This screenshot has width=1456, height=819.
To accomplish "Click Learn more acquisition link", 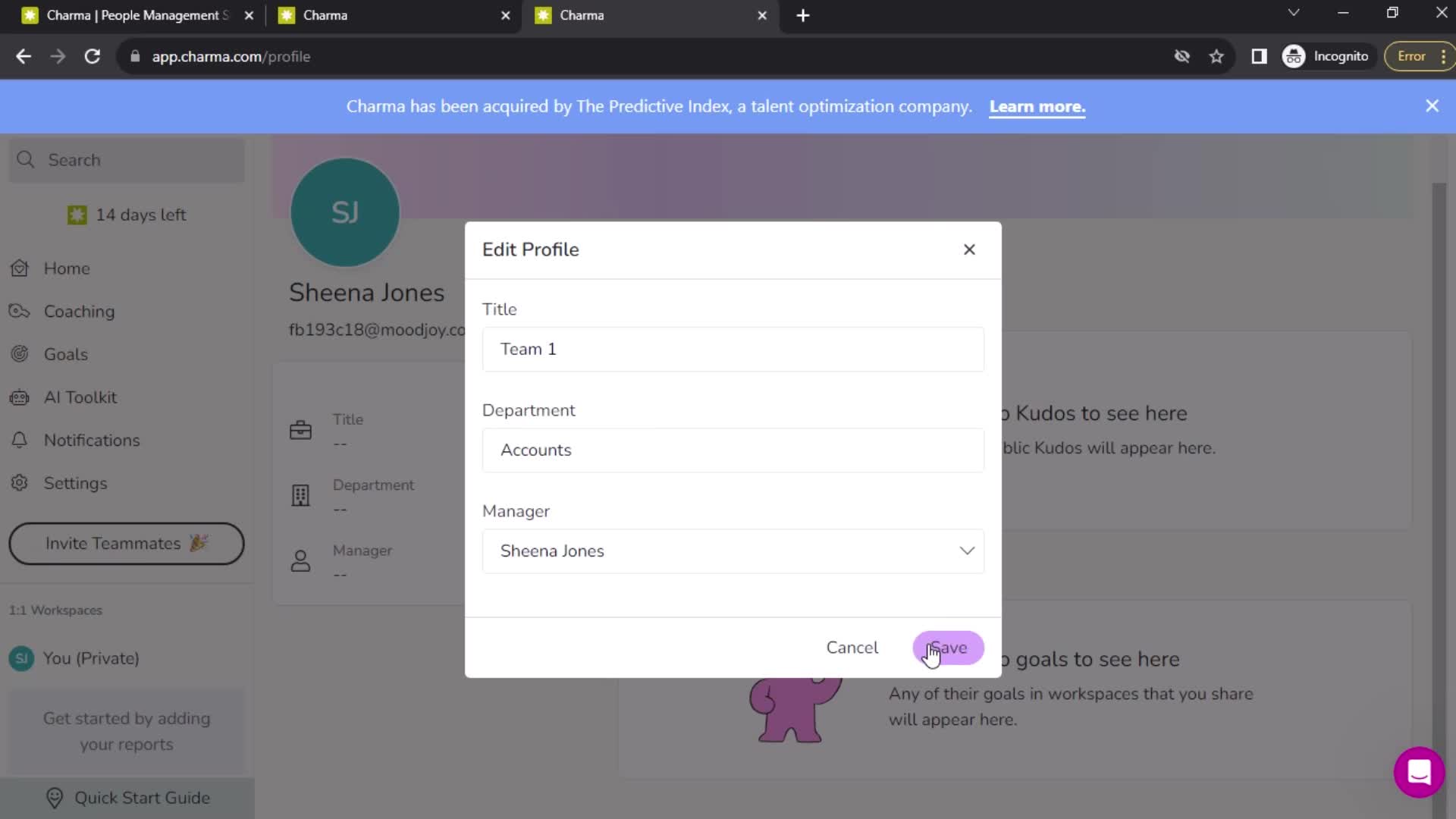I will tap(1037, 106).
